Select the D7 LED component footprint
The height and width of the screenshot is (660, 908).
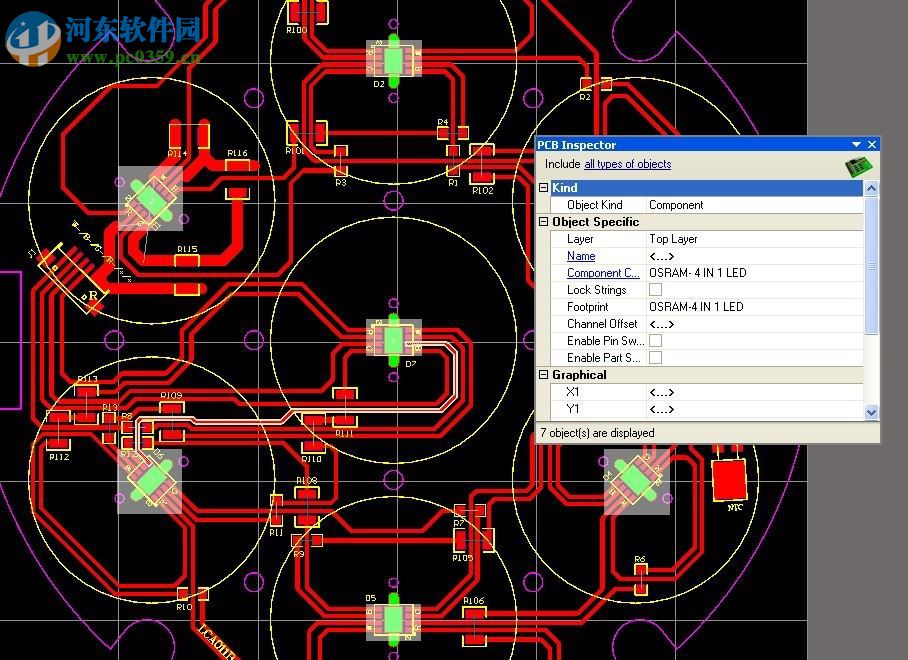tap(393, 338)
